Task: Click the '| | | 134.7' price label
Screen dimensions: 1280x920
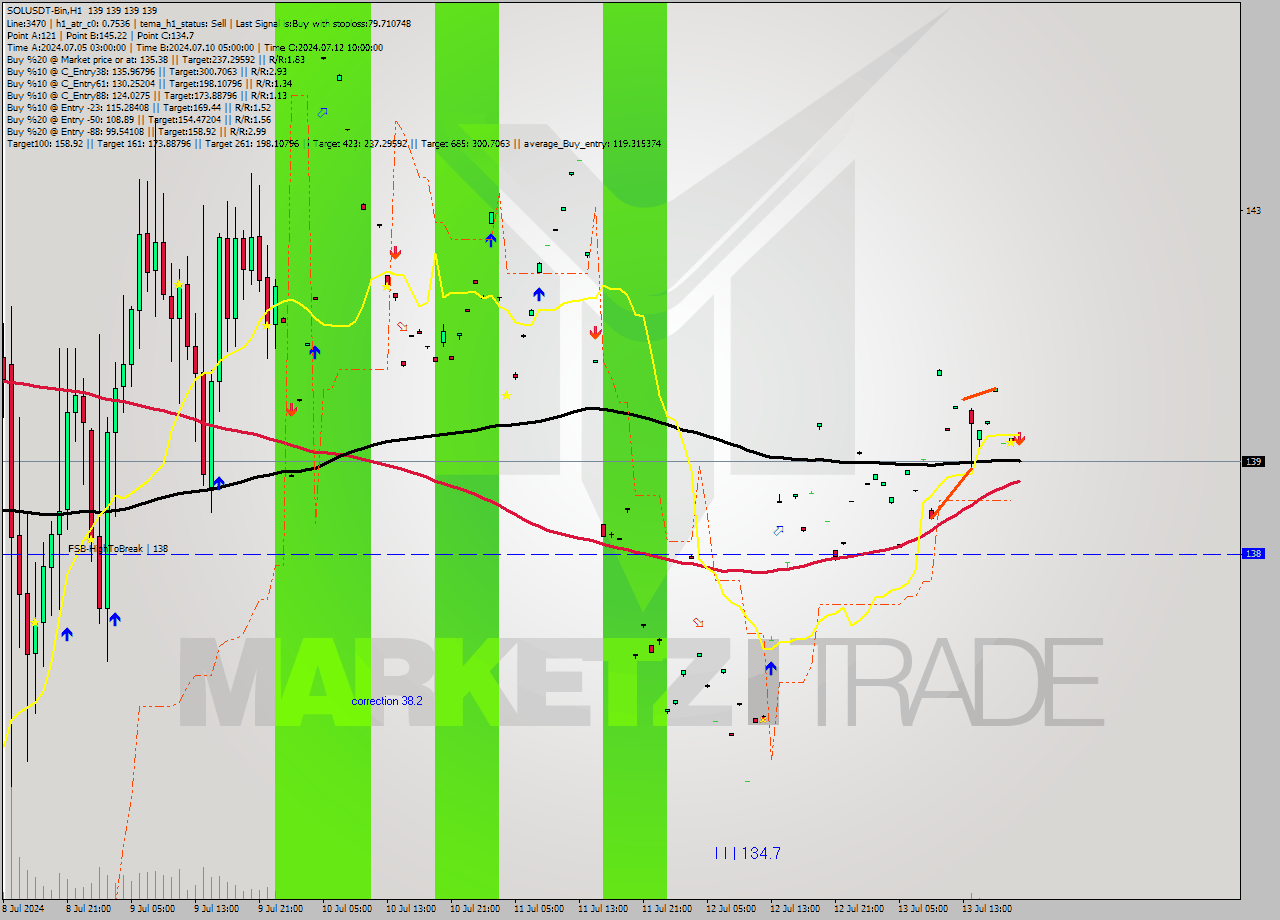Action: [747, 853]
